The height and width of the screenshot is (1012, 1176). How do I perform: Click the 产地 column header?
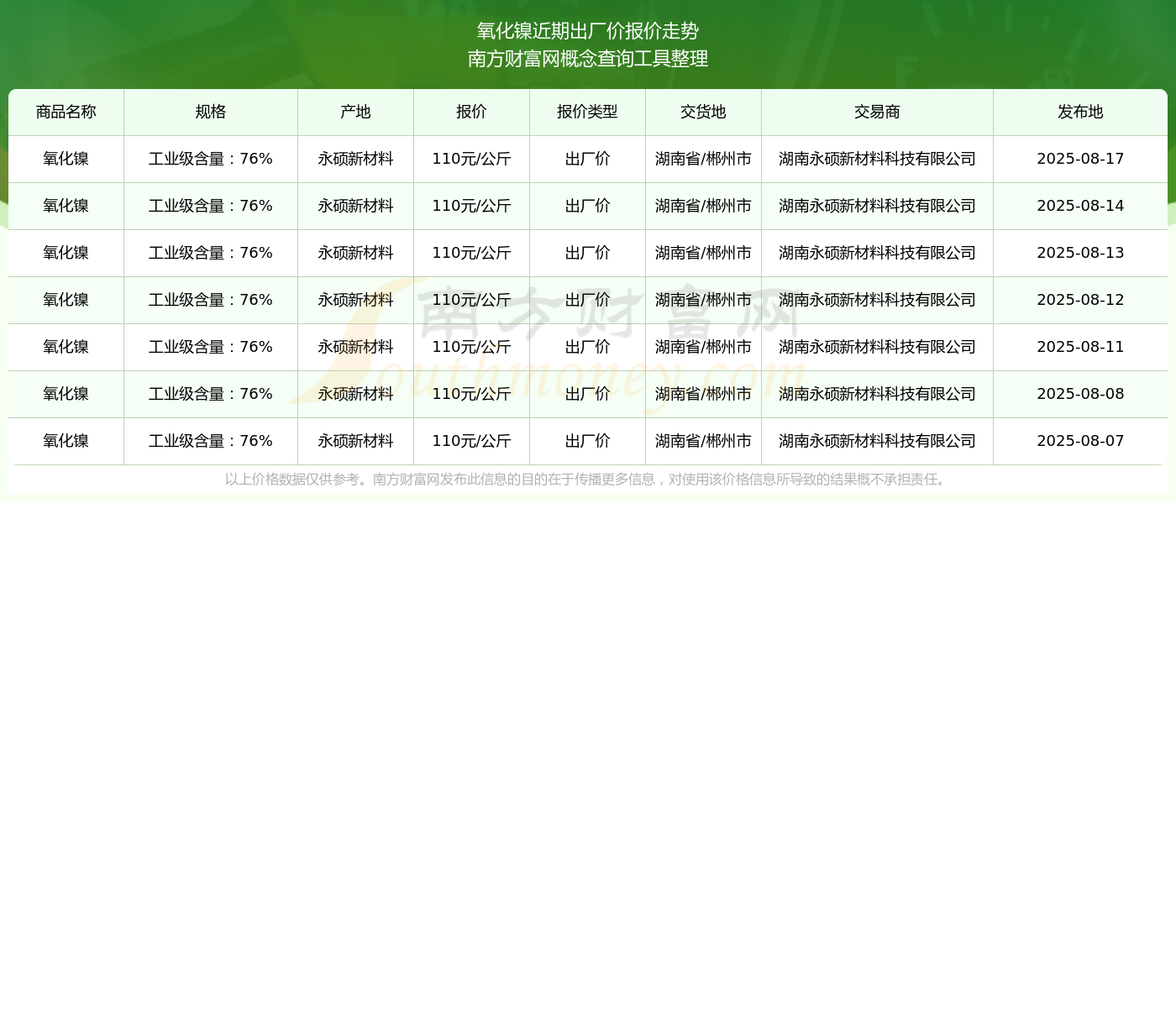[356, 112]
